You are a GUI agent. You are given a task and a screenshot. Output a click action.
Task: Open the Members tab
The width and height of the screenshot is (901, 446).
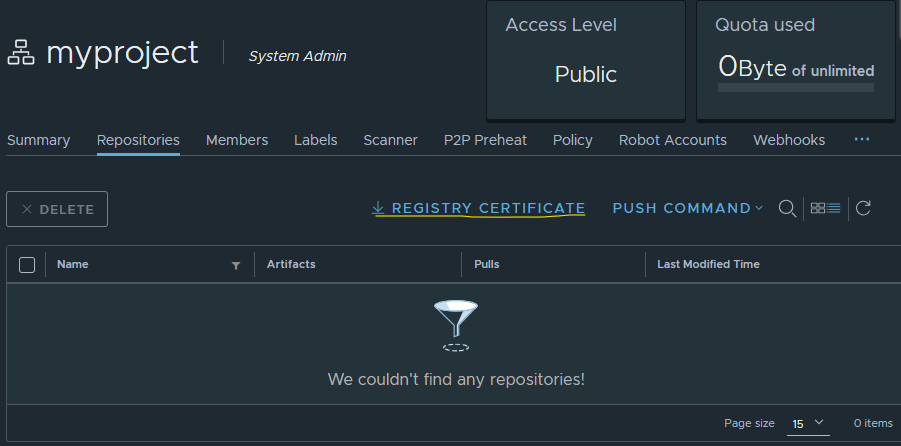[237, 140]
